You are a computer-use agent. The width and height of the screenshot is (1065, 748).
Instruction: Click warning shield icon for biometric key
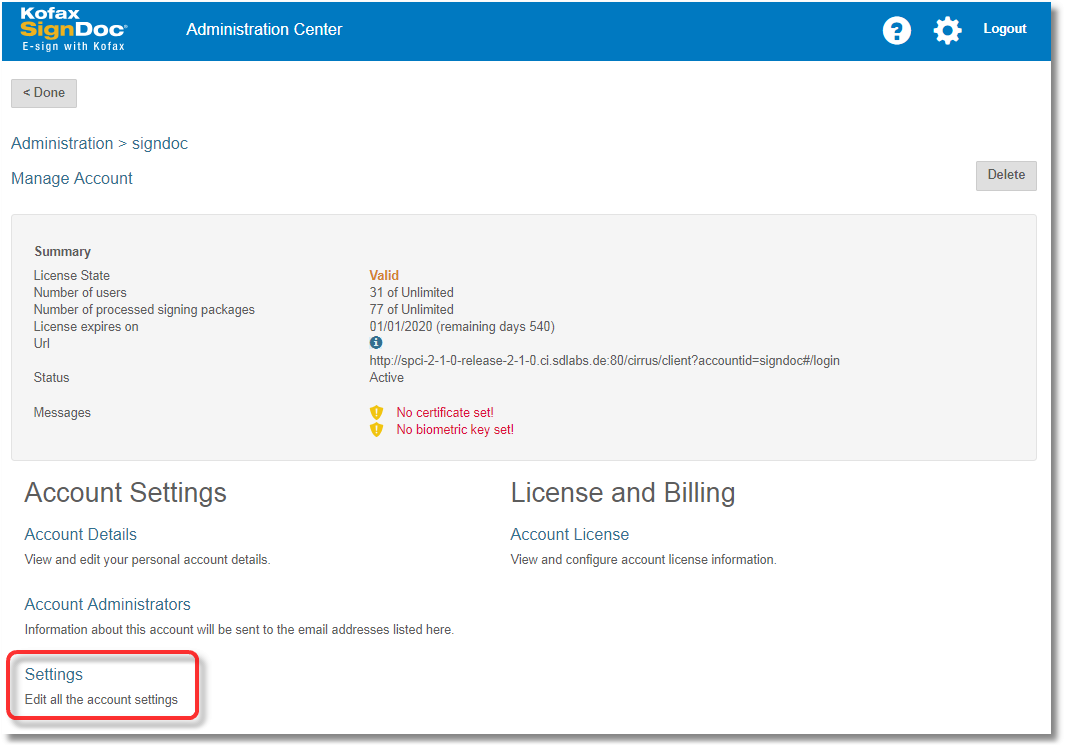[x=377, y=430]
